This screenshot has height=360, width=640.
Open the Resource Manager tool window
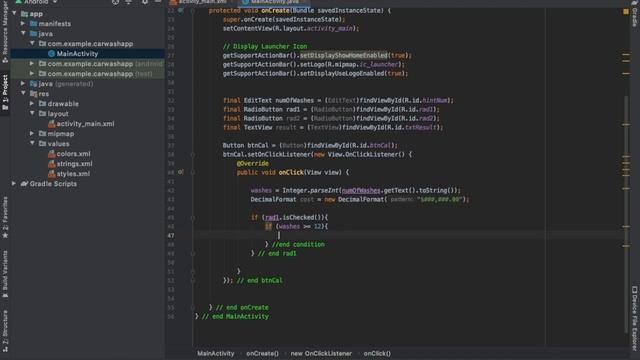tap(5, 33)
